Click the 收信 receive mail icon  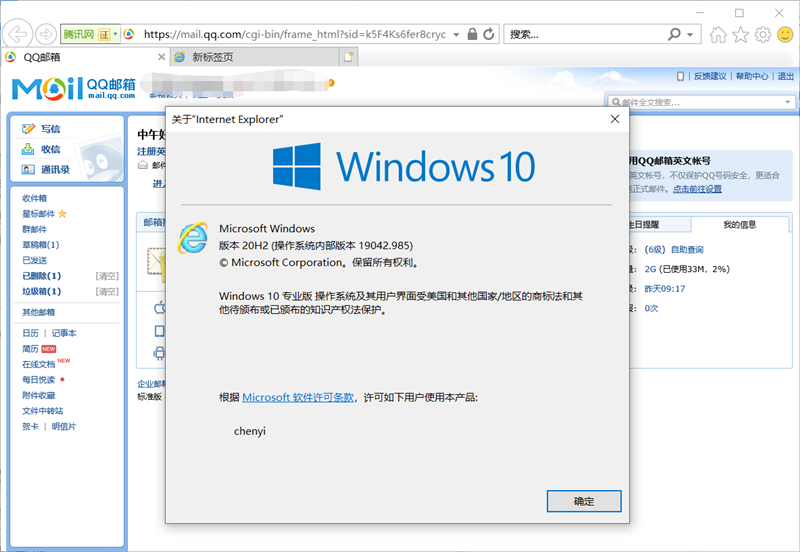click(28, 149)
